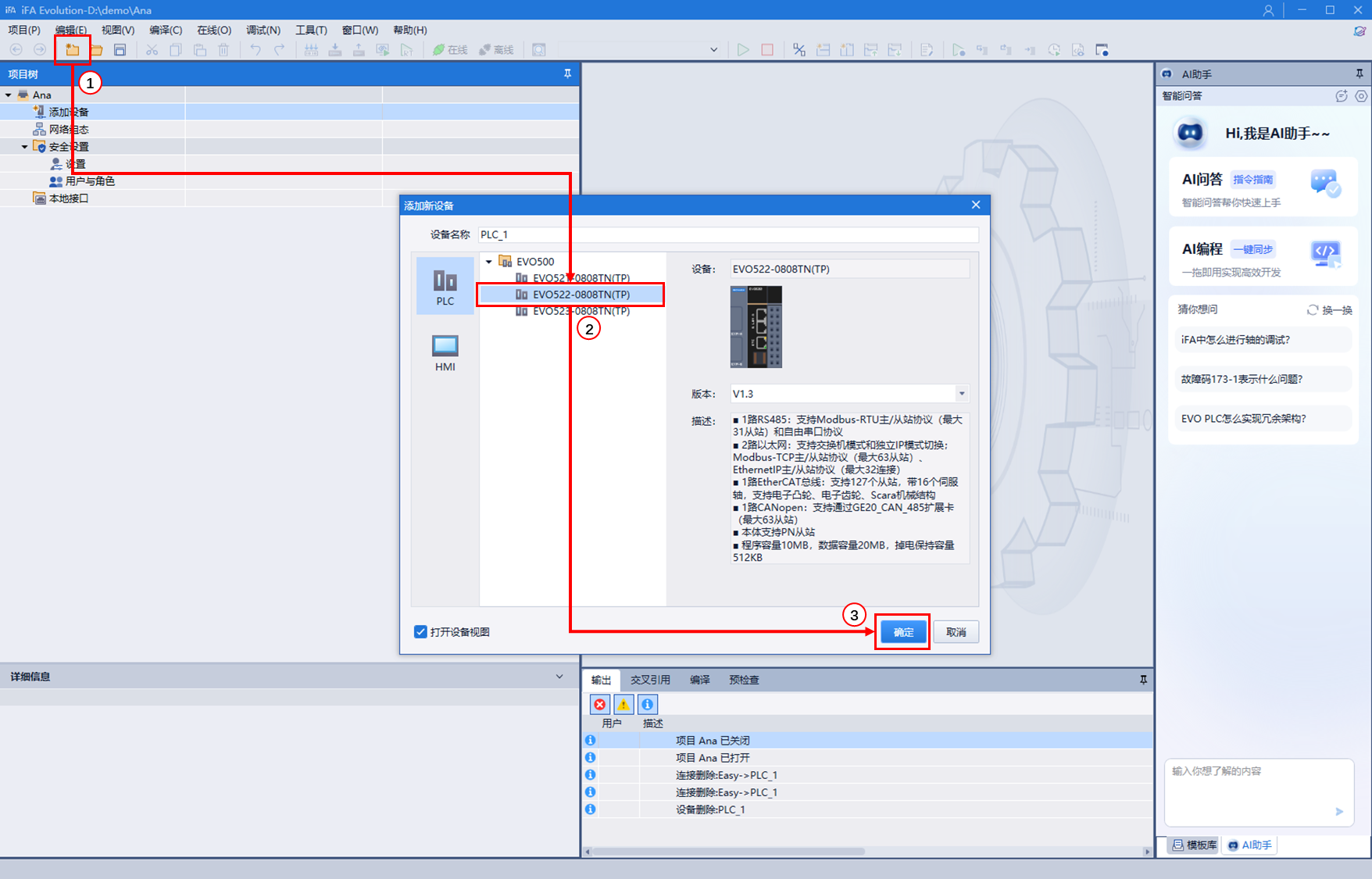The image size is (1372, 879).
Task: Open the 工具(T) menu
Action: pos(311,30)
